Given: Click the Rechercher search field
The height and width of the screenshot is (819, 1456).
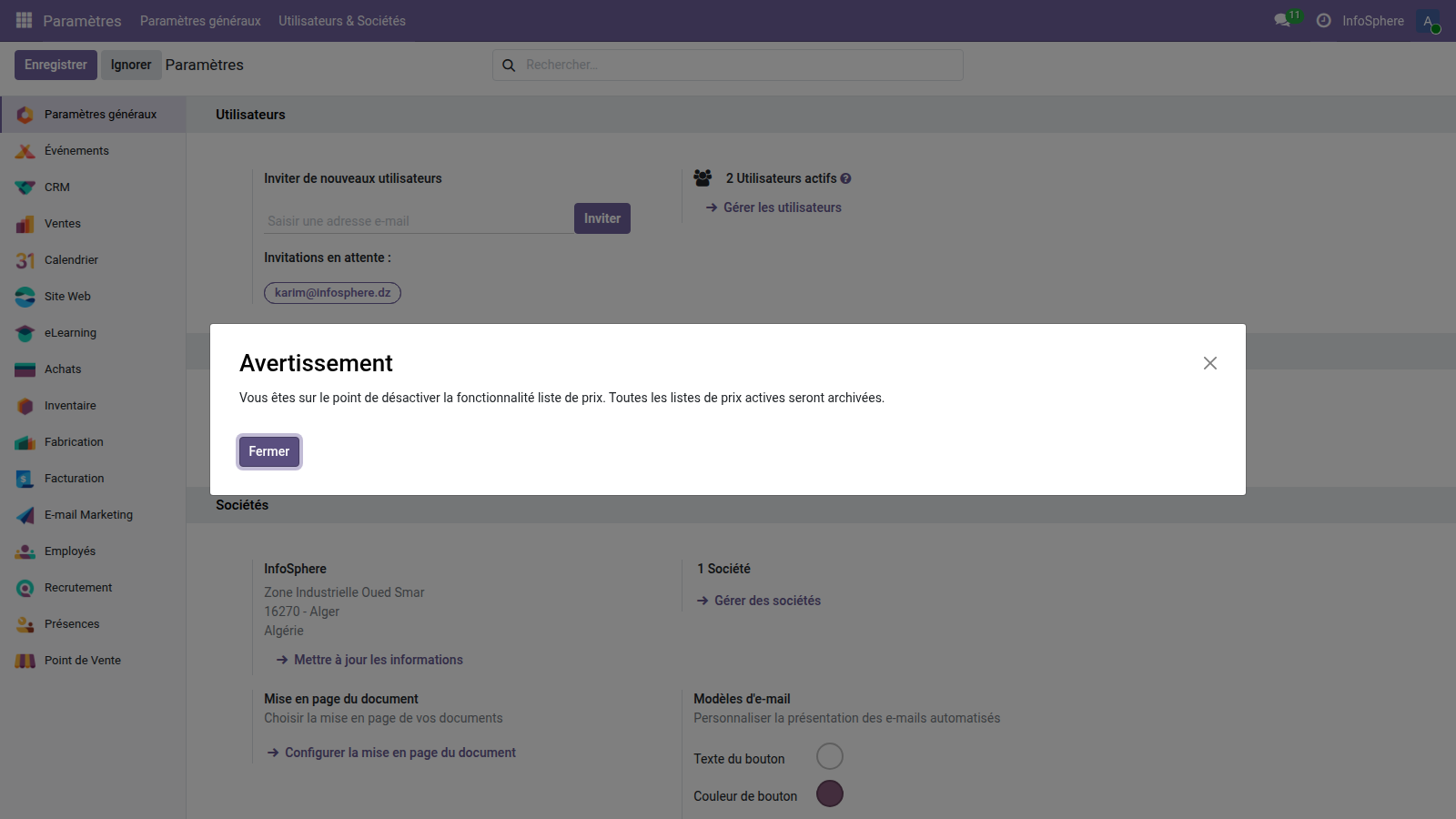Looking at the screenshot, I should [727, 65].
